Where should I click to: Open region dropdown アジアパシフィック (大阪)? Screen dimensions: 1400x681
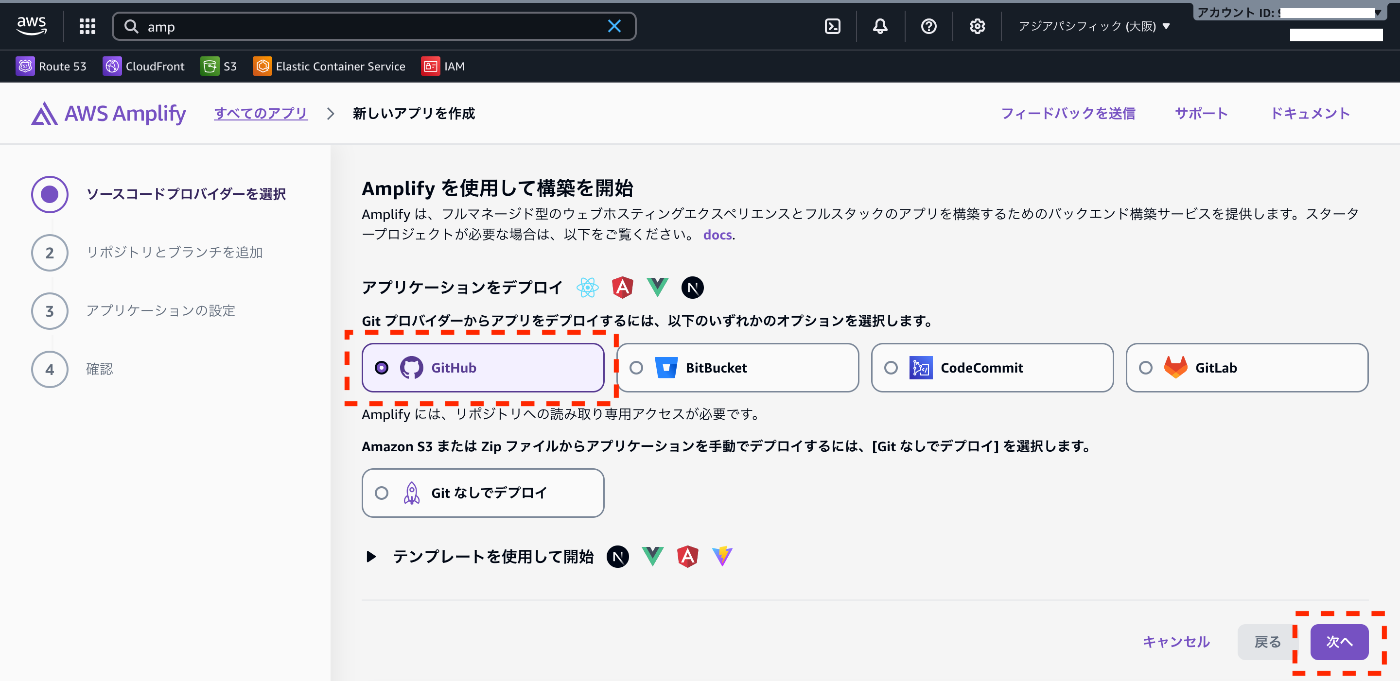coord(1094,27)
